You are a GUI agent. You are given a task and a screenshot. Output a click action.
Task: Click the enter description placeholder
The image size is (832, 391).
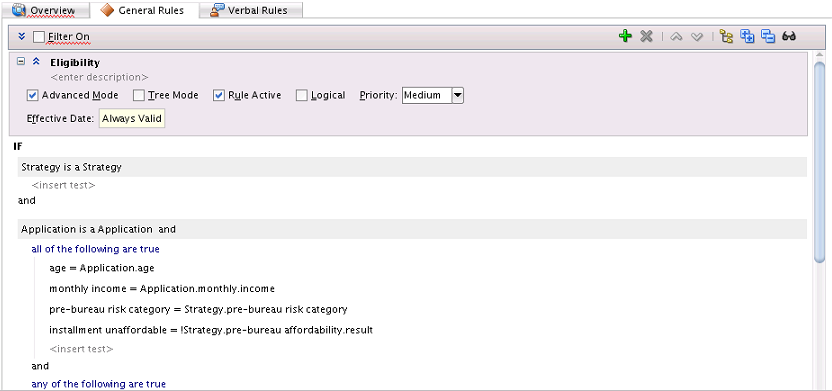(x=99, y=77)
